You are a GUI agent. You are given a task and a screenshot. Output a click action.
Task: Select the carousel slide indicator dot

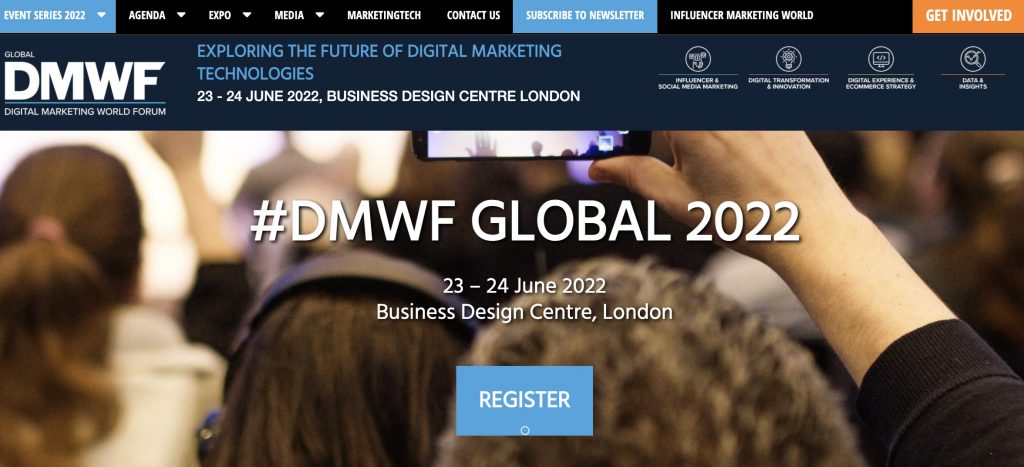524,430
